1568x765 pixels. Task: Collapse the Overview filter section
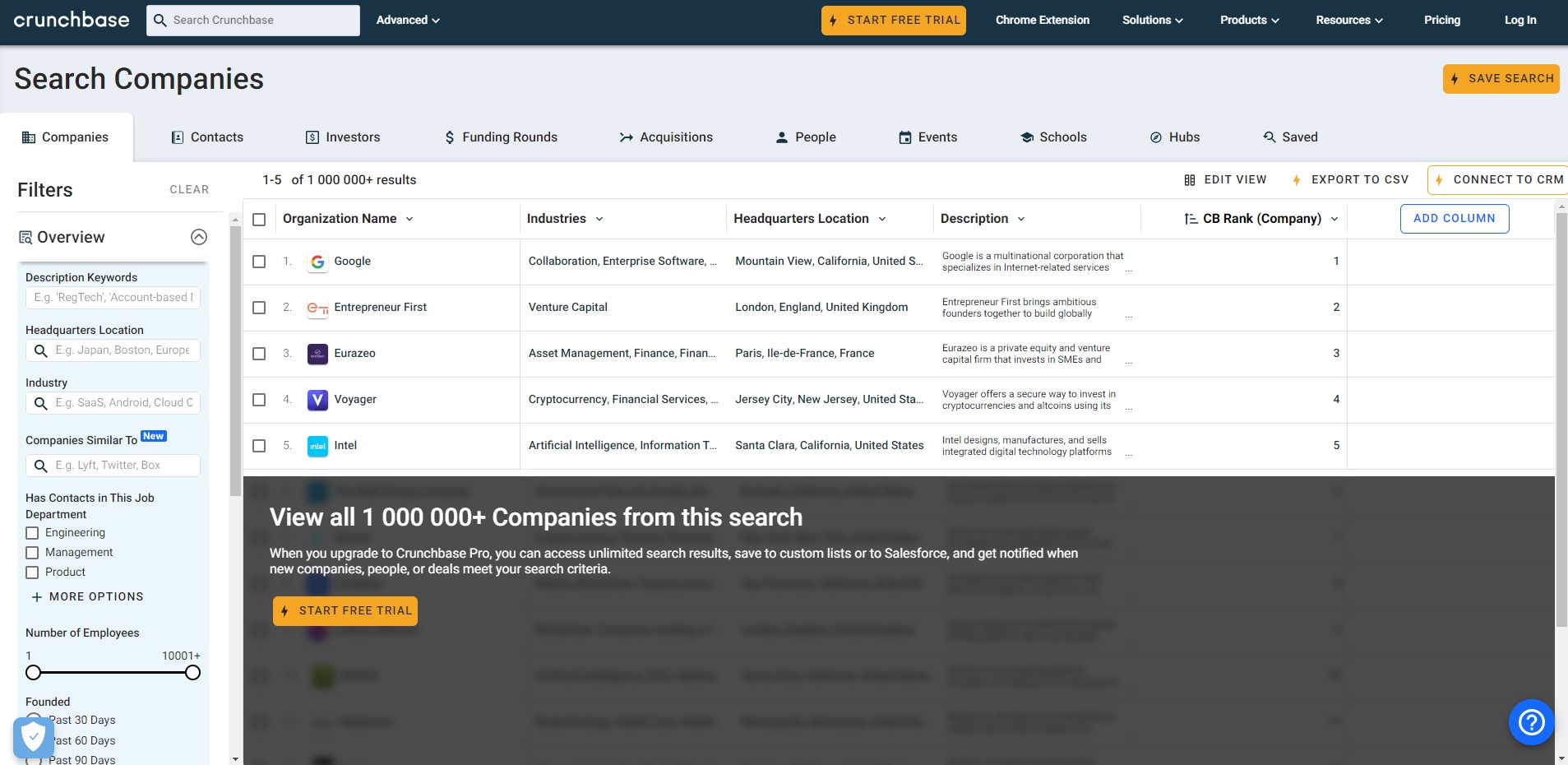point(199,237)
